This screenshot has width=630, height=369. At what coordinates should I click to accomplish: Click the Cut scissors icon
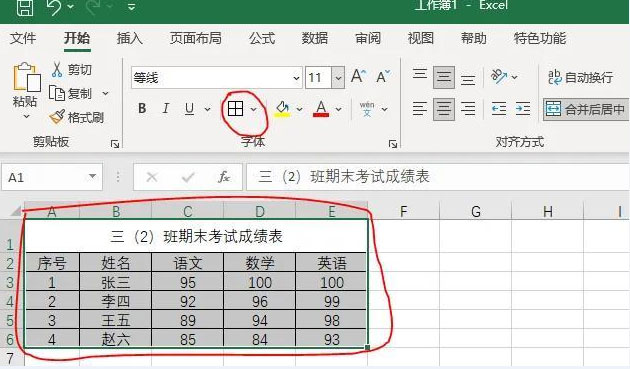57,70
